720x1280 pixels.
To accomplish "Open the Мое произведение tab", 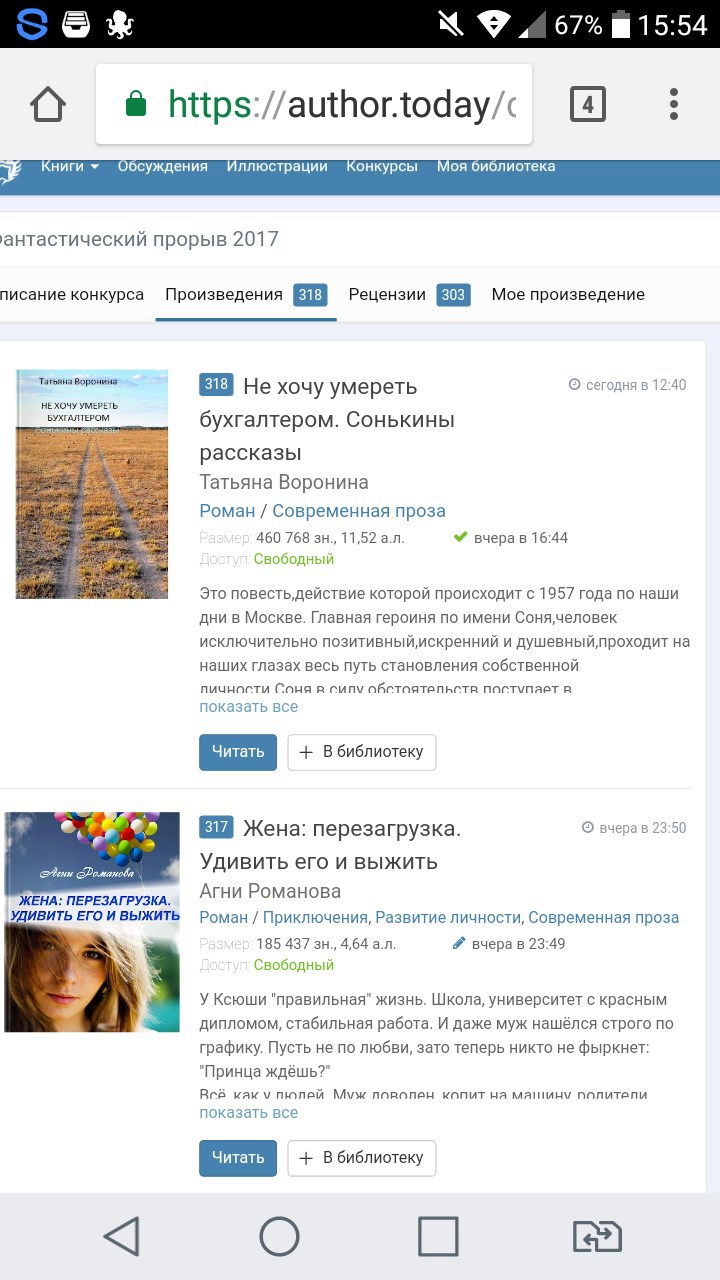I will coord(568,294).
